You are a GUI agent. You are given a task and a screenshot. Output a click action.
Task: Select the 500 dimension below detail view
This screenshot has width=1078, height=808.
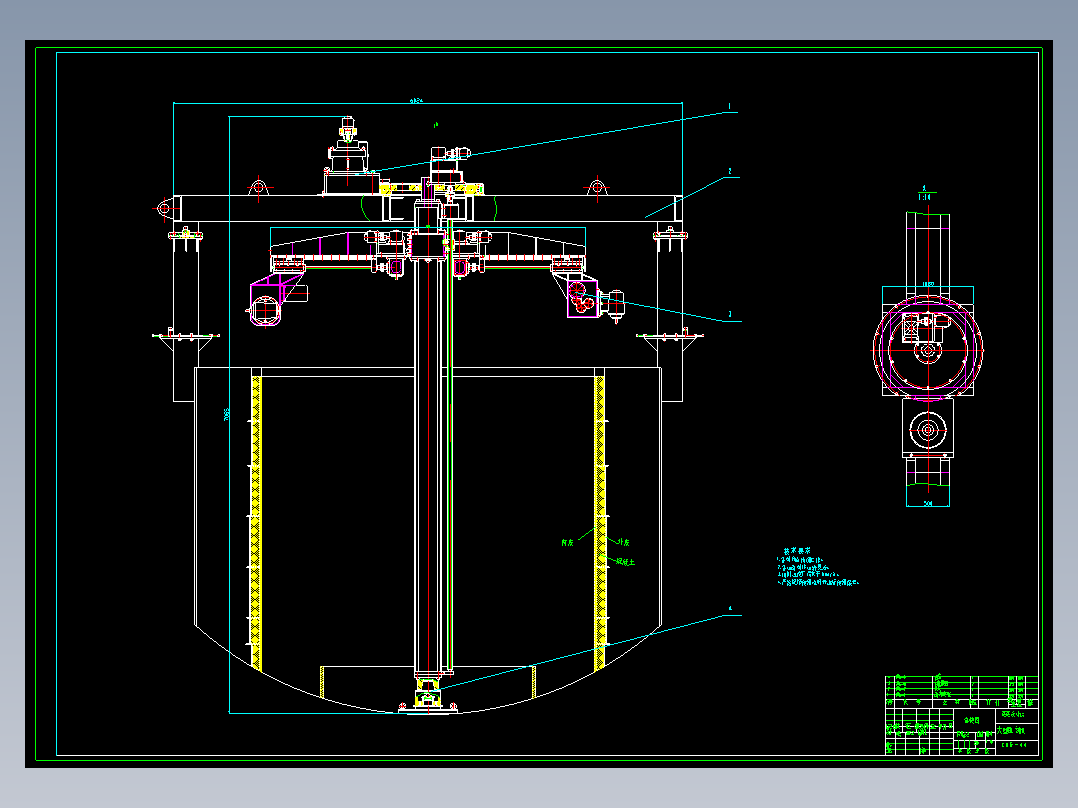click(x=927, y=503)
